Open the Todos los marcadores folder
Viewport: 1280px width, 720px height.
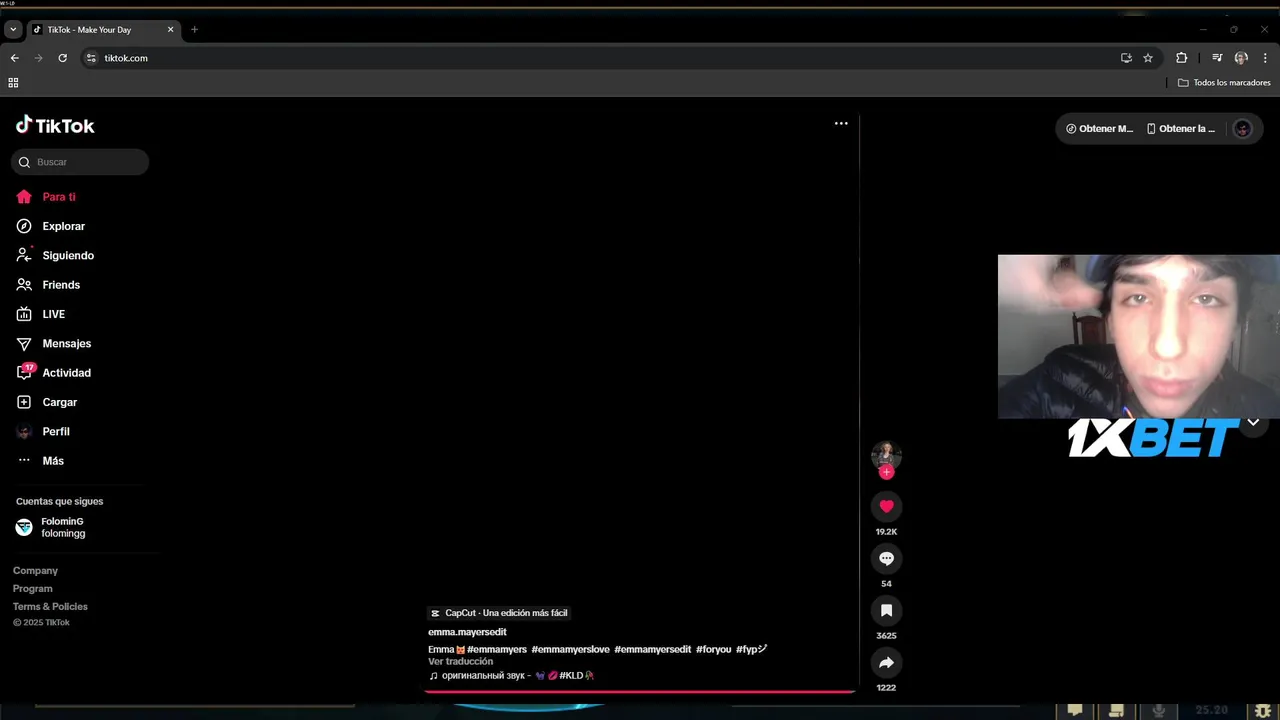click(x=1224, y=83)
